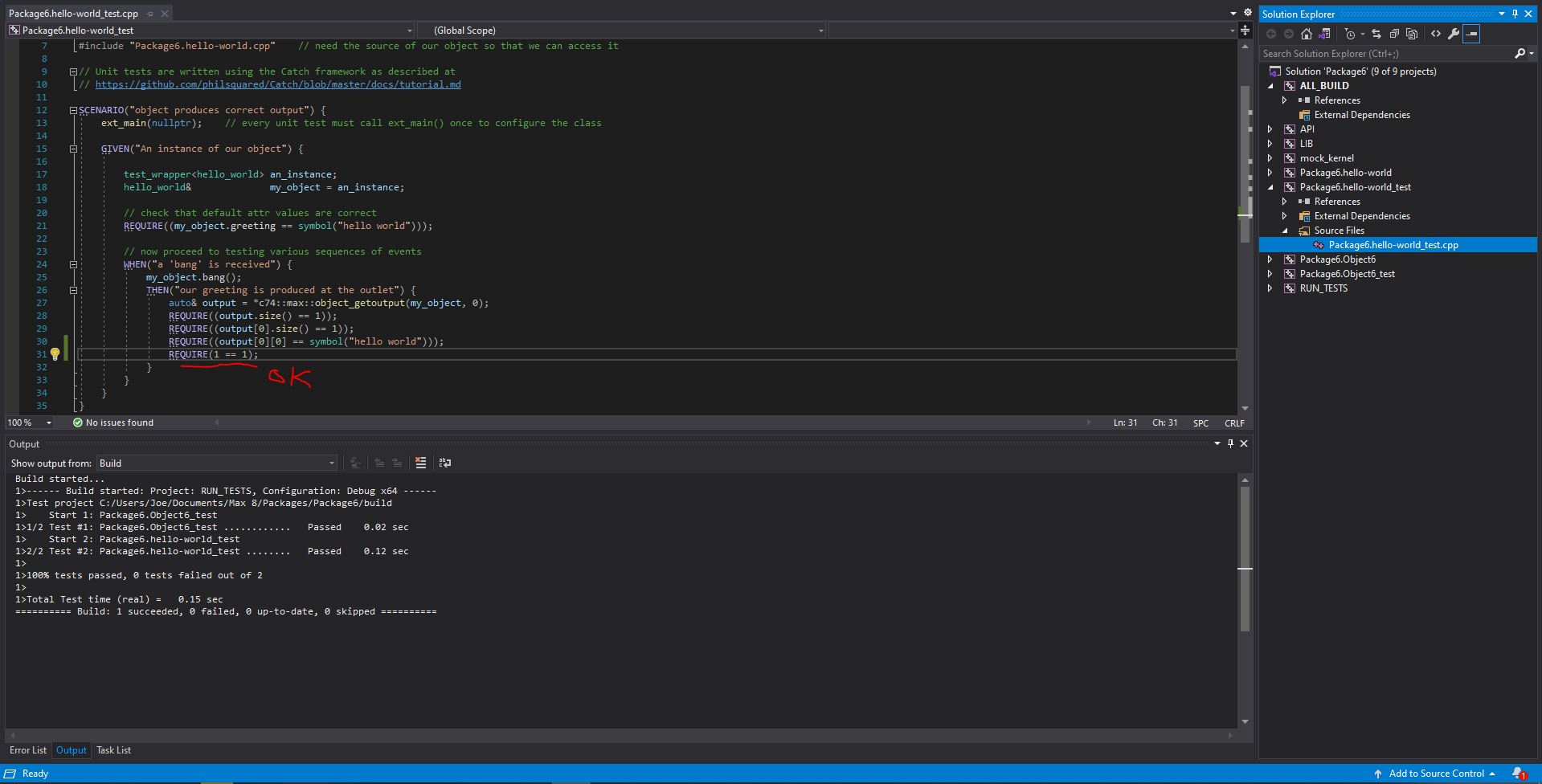Expand the Package6.Object6_test project node
The image size is (1542, 784).
pyautogui.click(x=1270, y=274)
